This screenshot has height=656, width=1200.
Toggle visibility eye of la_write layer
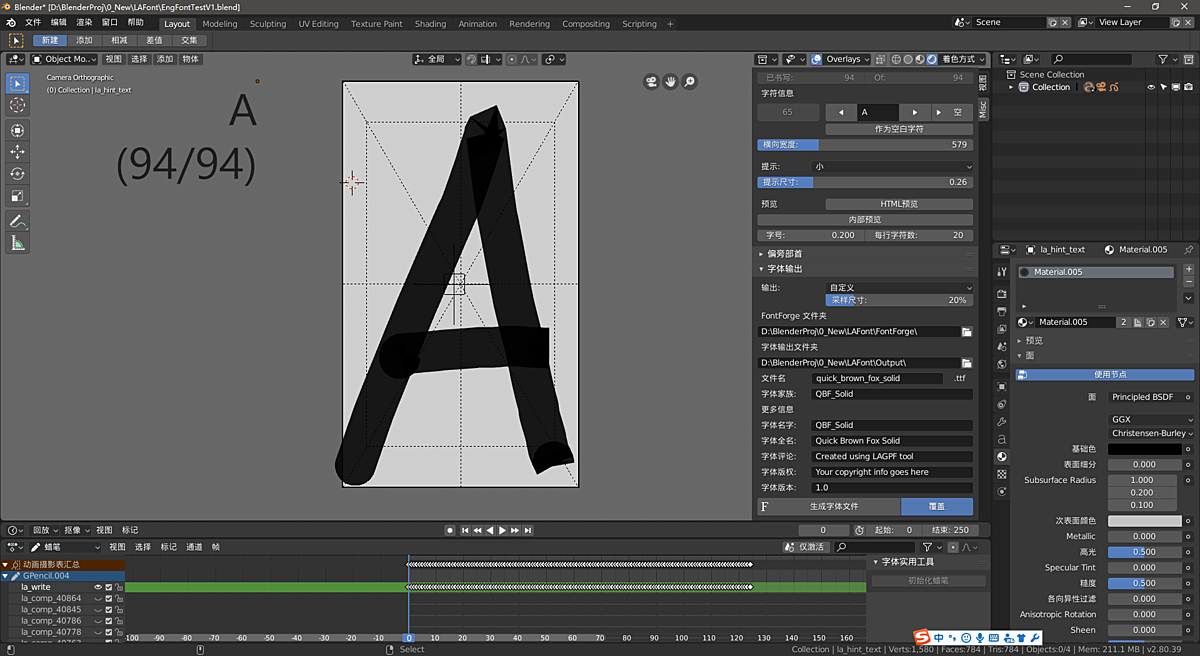[98, 587]
